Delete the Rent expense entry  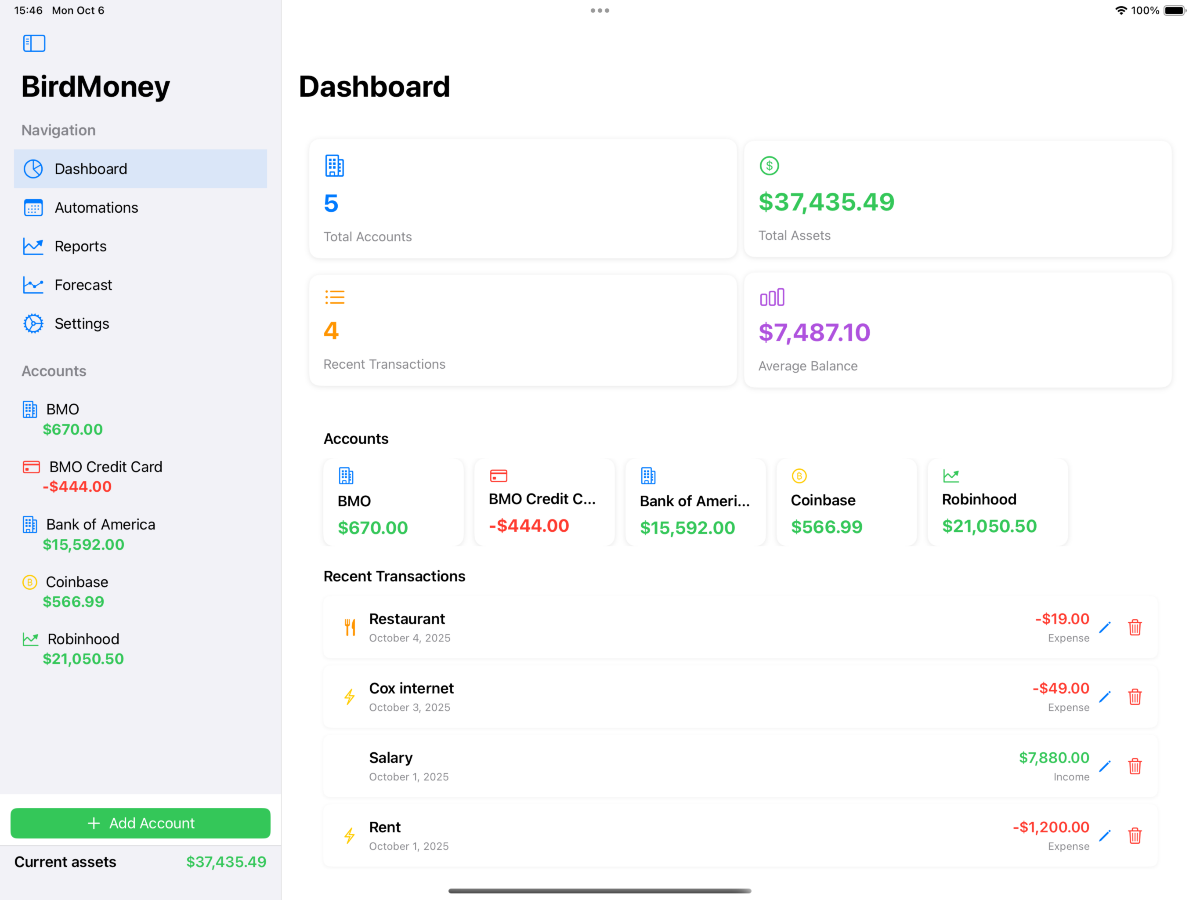pos(1135,836)
